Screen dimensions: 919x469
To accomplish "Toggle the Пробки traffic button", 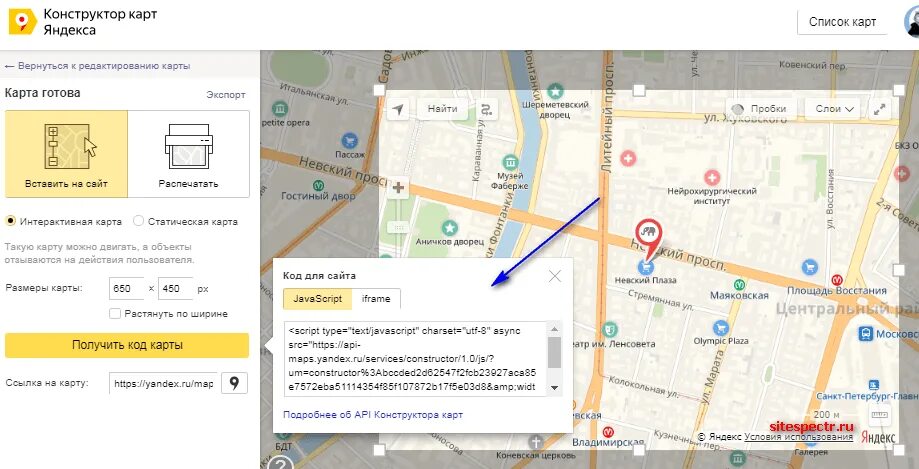I will [761, 109].
